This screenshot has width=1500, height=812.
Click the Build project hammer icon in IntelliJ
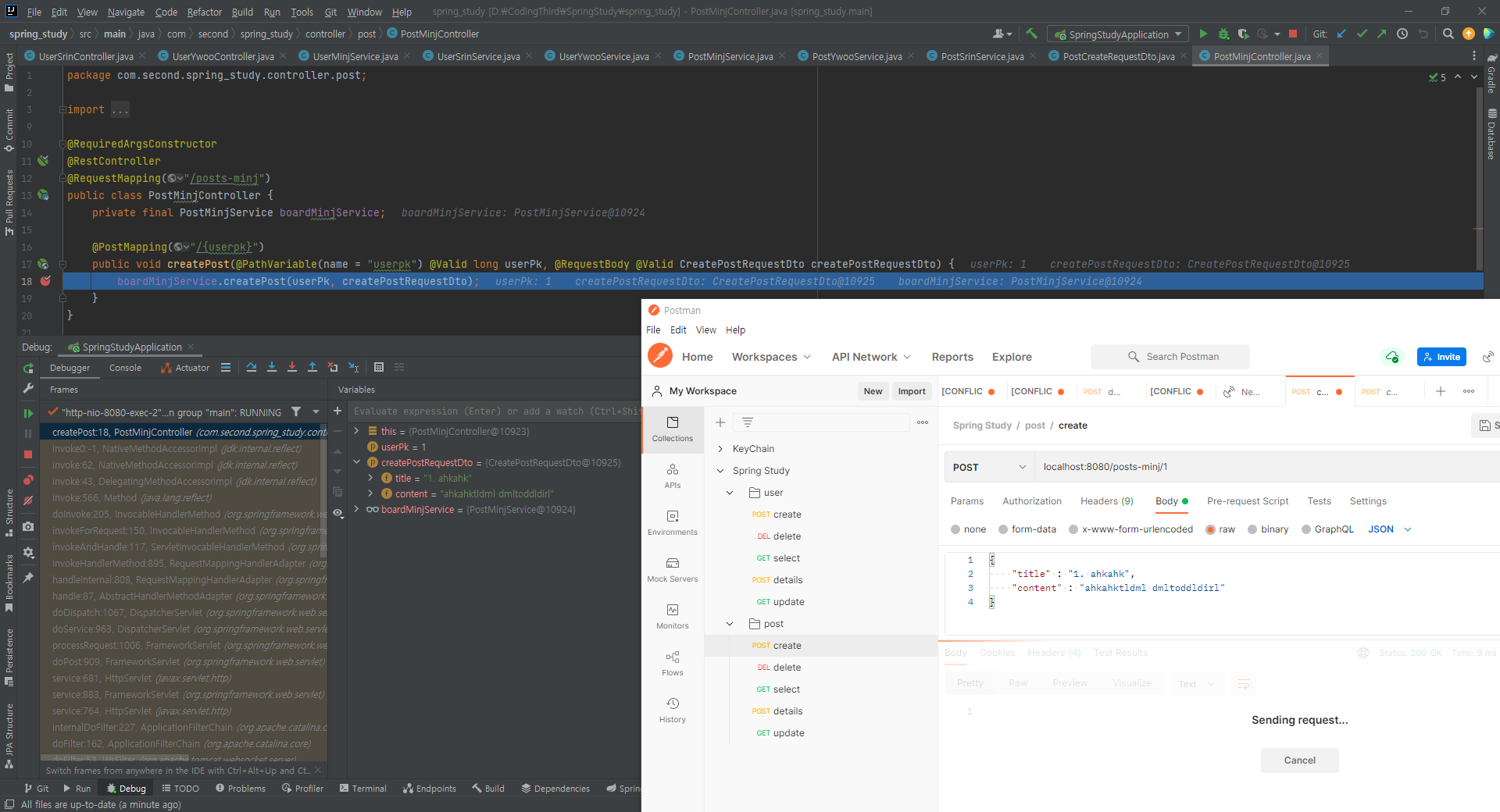coord(1031,34)
